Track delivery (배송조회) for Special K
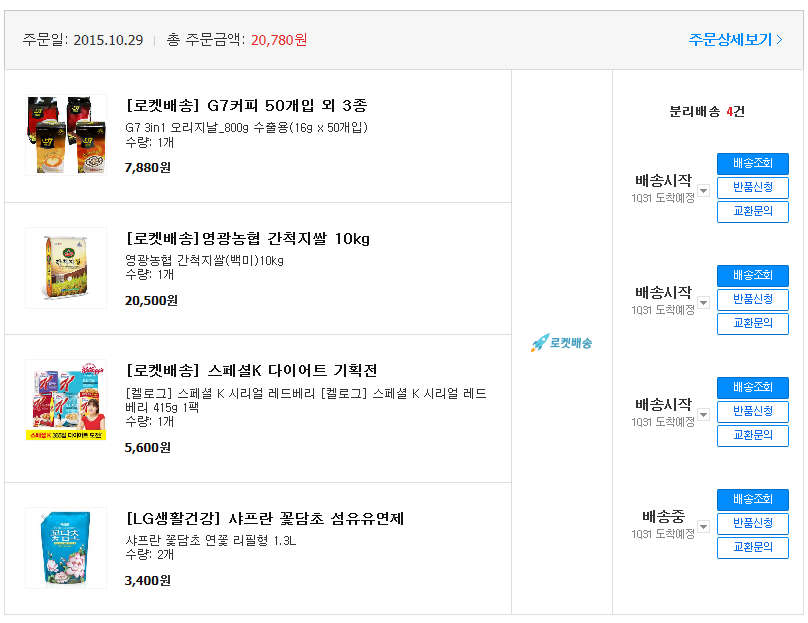Screen dimensions: 808x623 pyautogui.click(x=752, y=388)
